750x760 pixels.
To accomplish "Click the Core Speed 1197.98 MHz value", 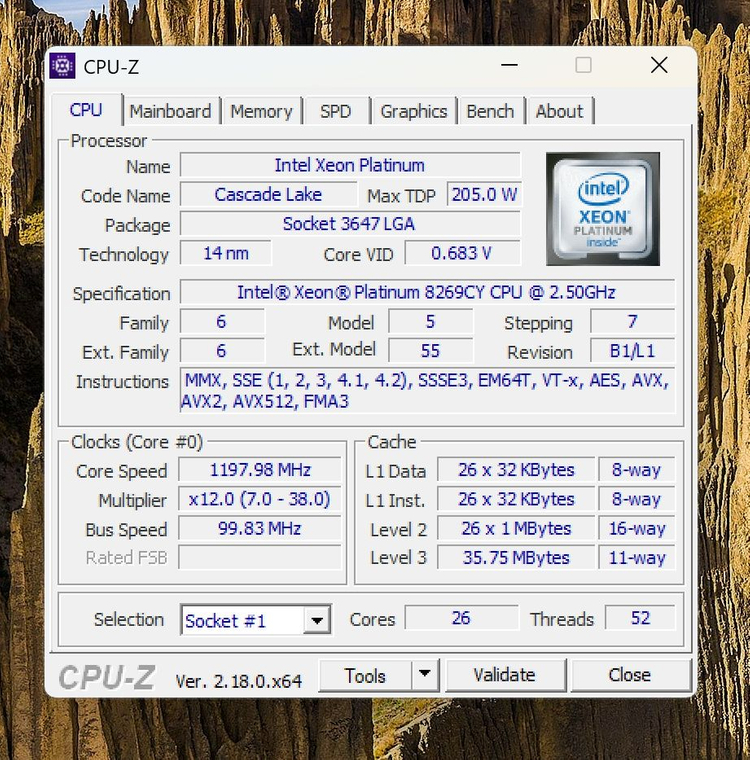I will [260, 470].
